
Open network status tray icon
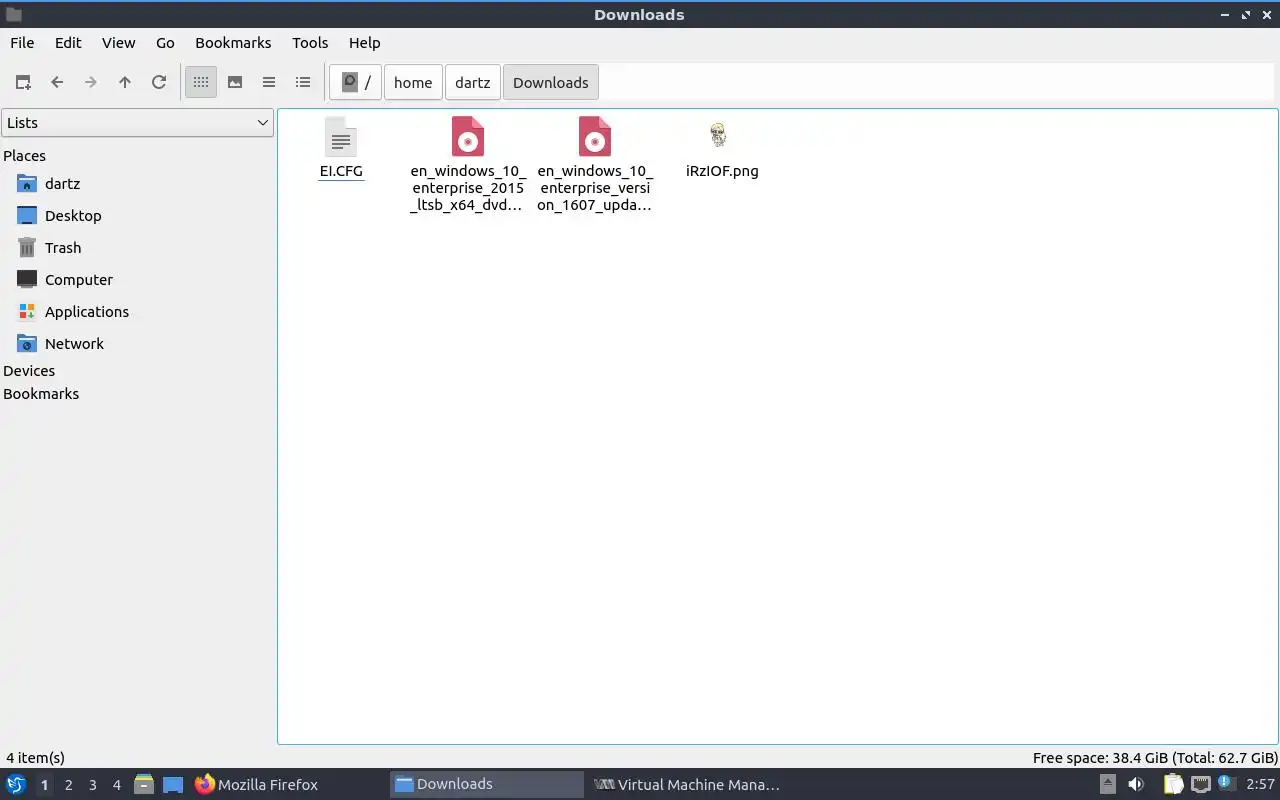pos(1200,784)
